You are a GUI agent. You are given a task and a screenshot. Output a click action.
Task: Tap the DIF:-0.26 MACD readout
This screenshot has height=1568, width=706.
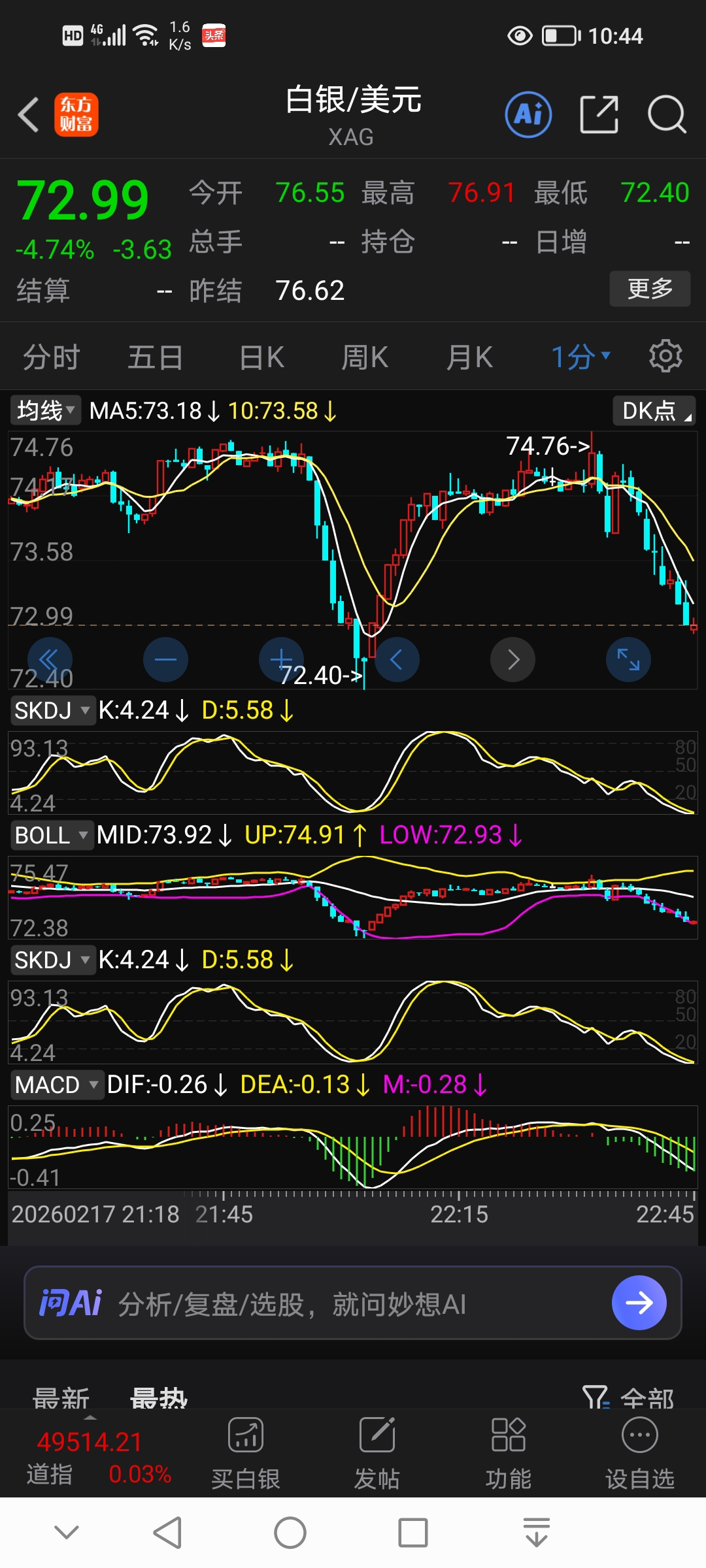click(157, 1085)
